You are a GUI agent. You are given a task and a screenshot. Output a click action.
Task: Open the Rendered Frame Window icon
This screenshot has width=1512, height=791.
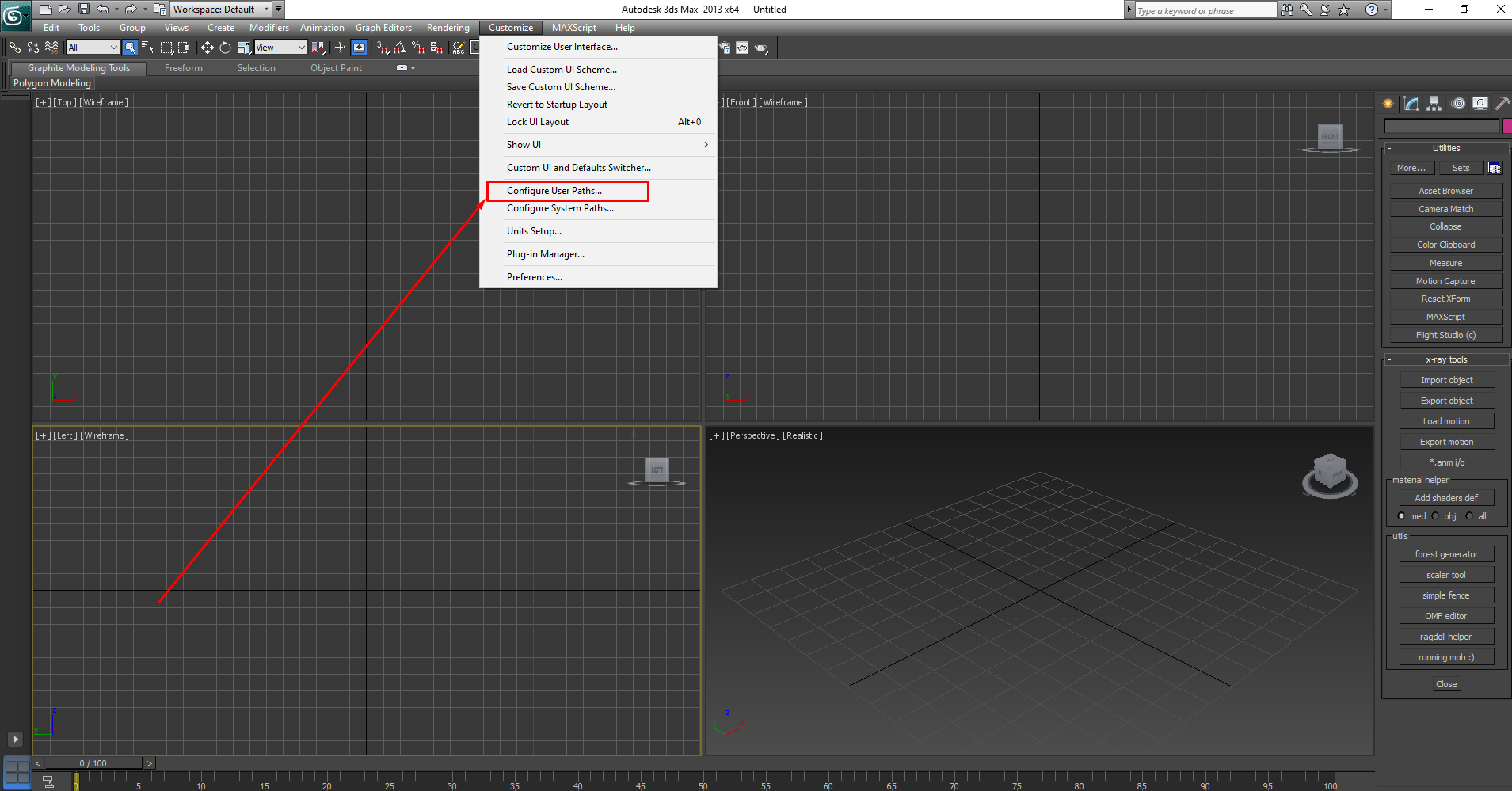click(x=742, y=48)
